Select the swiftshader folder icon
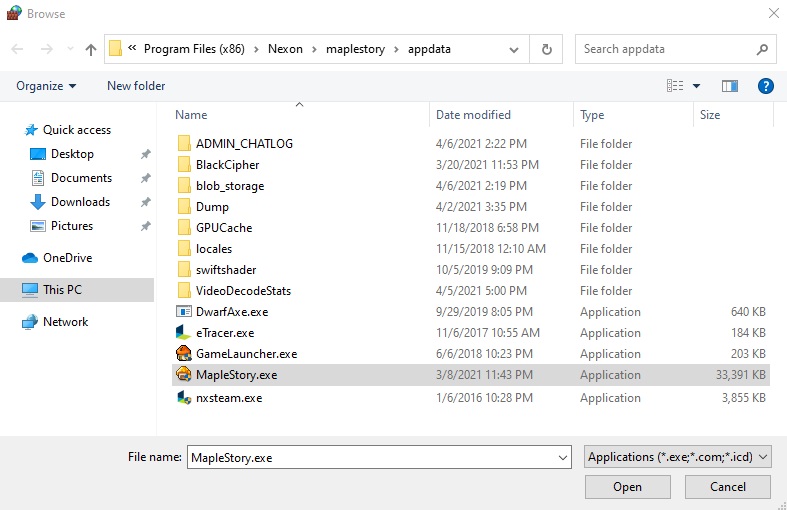787x510 pixels. (184, 270)
